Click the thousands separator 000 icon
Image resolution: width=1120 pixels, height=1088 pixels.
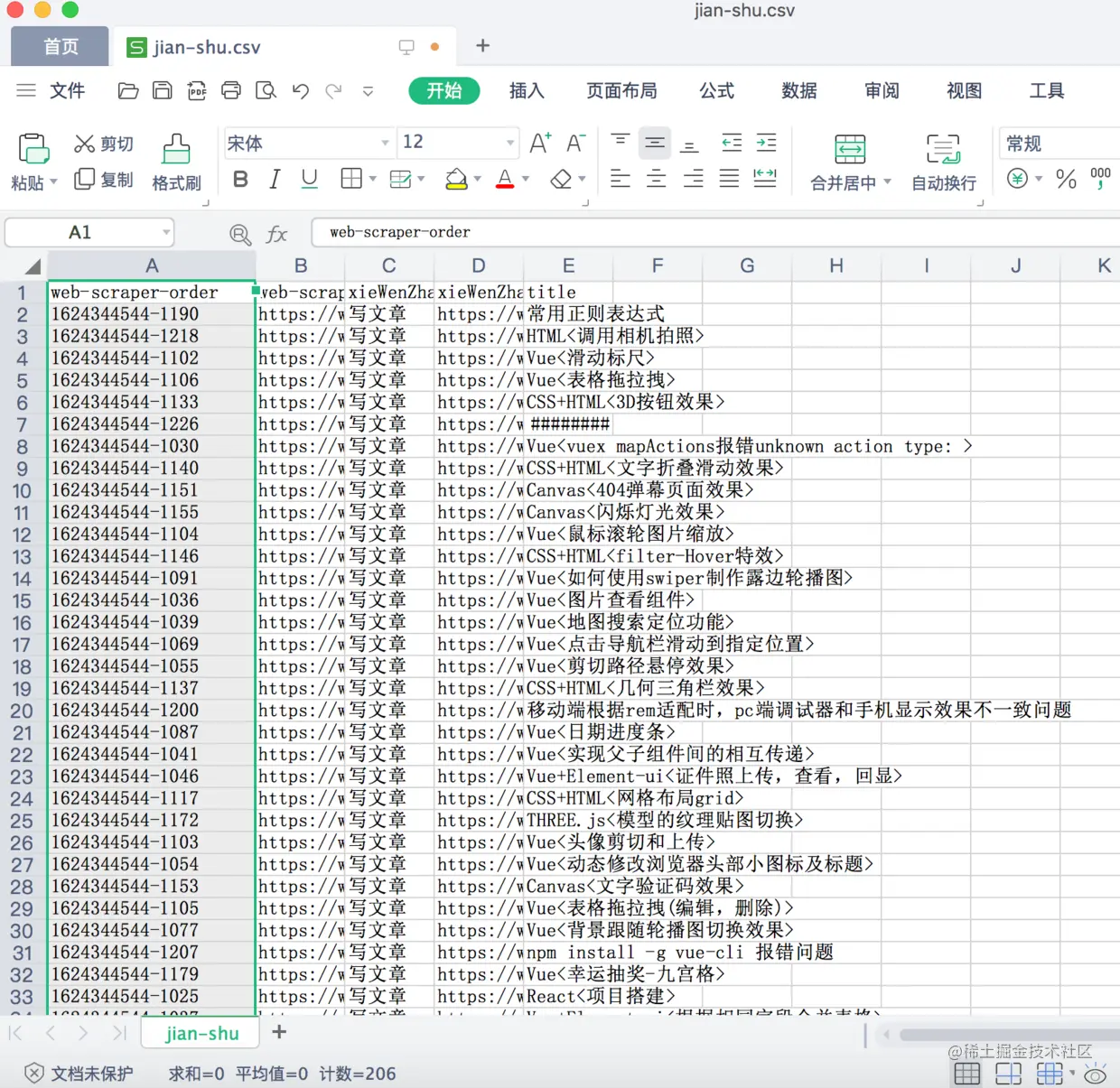(1100, 178)
